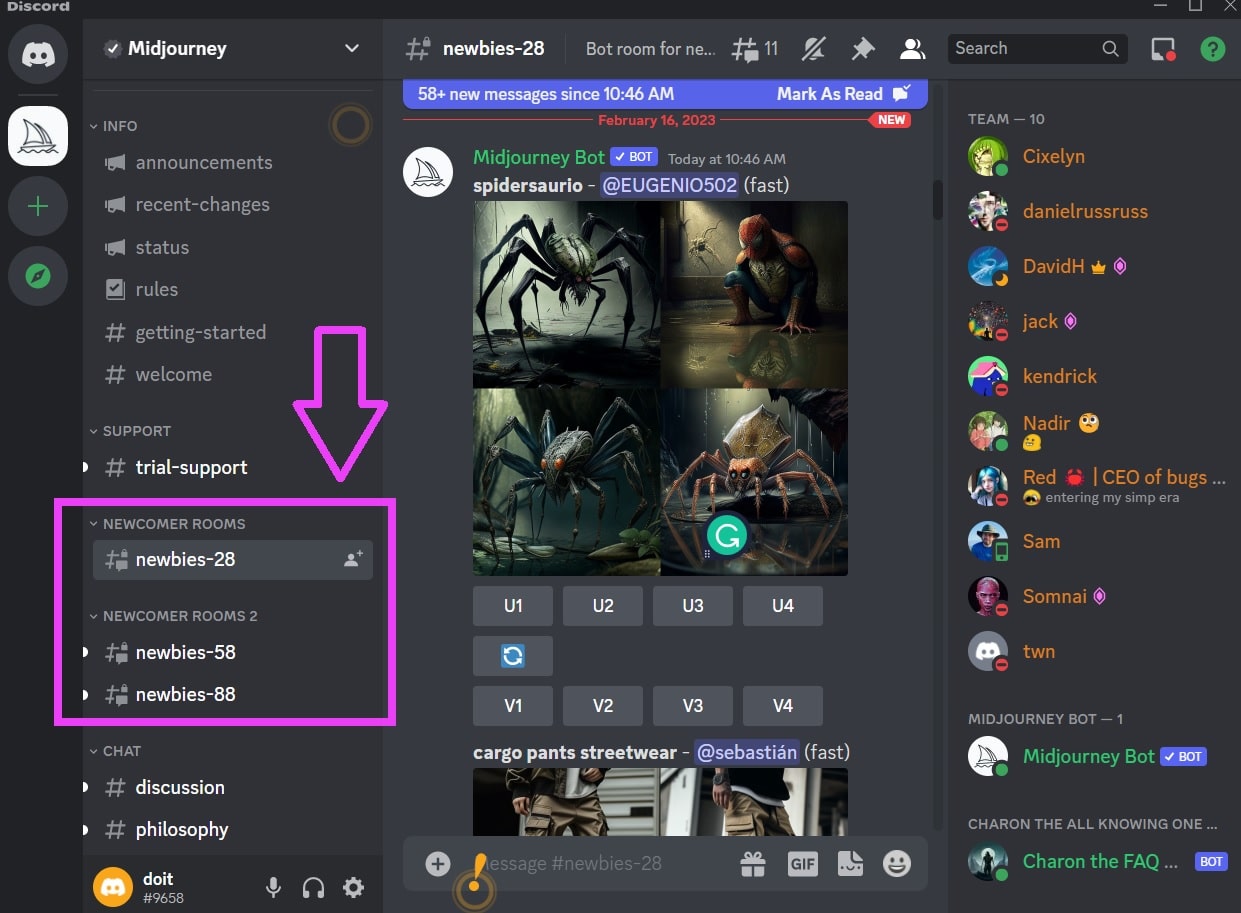Toggle notification settings bell icon
Viewport: 1241px width, 913px height.
[814, 48]
